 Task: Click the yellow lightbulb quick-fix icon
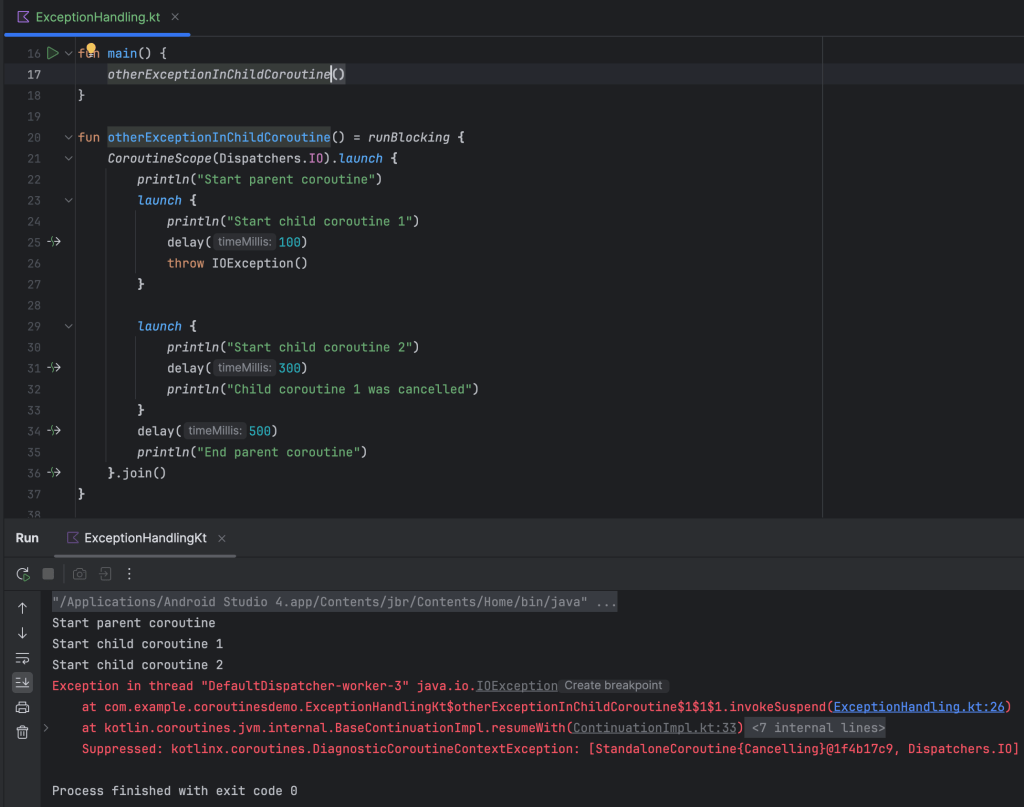coord(91,50)
